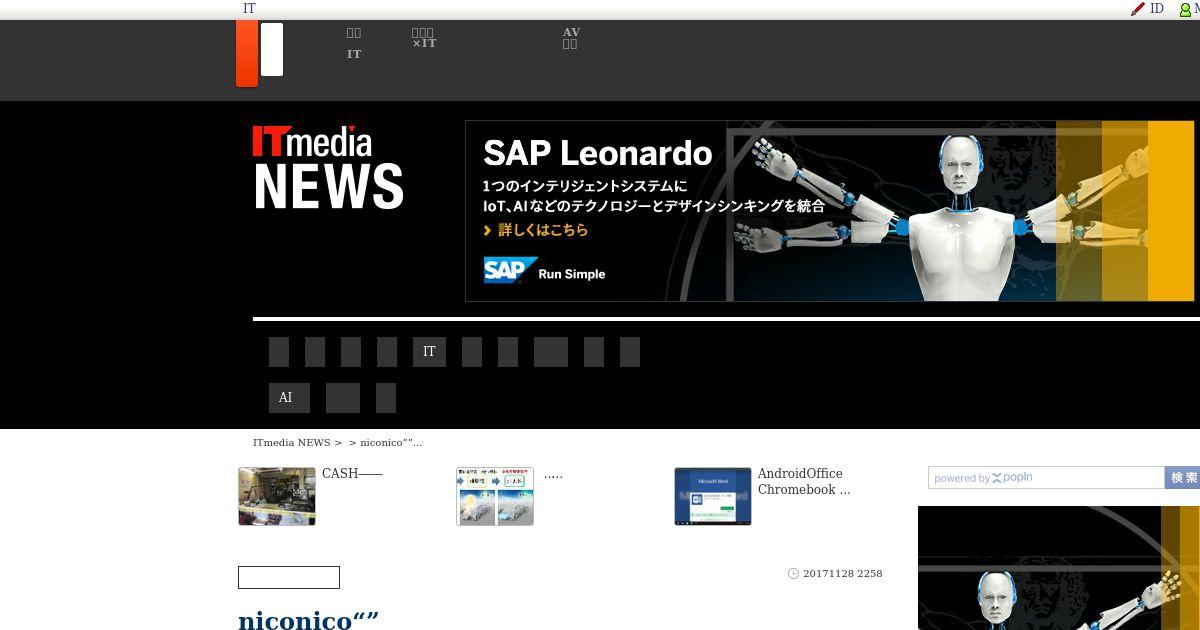Go to ITmedia NEWS breadcrumb link
The image size is (1200, 630).
(x=291, y=442)
